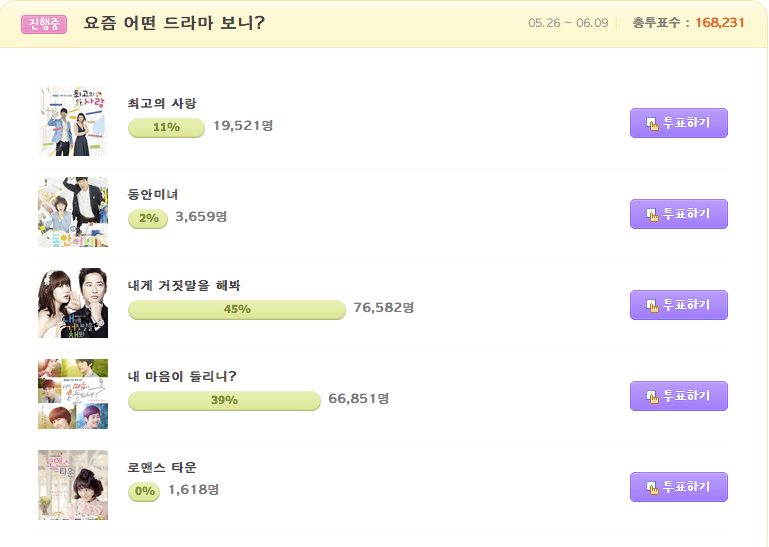
Task: Open the 최고의 사랑 poster thumbnail
Action: click(73, 121)
